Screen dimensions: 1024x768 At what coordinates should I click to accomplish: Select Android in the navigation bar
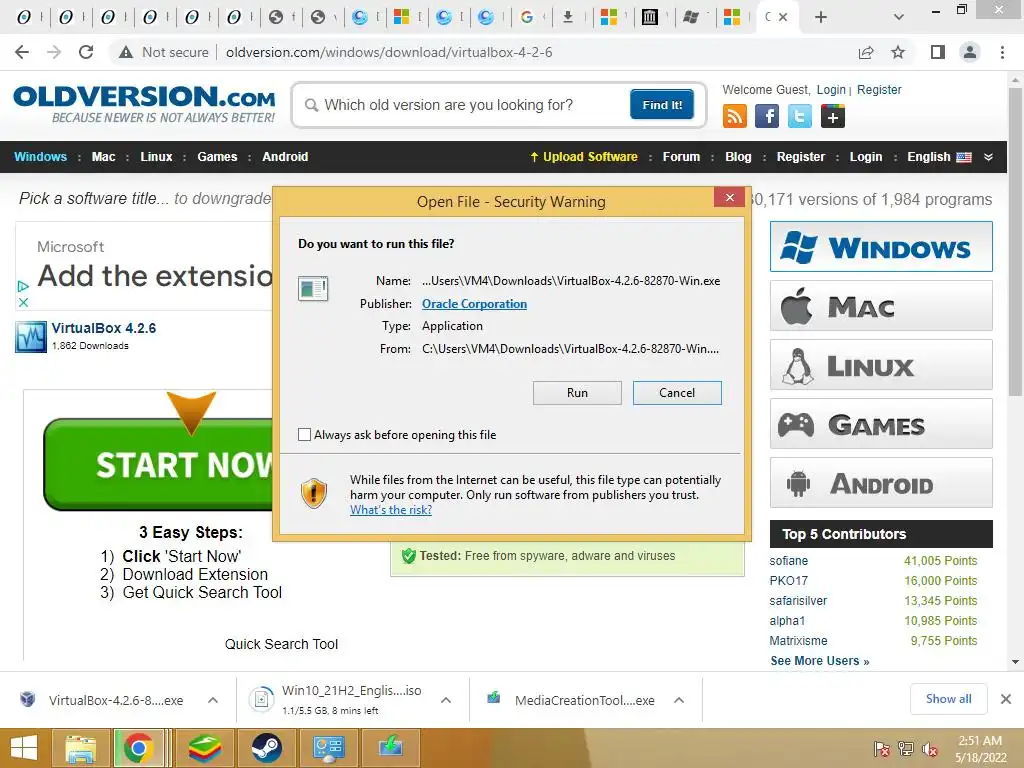tap(285, 157)
